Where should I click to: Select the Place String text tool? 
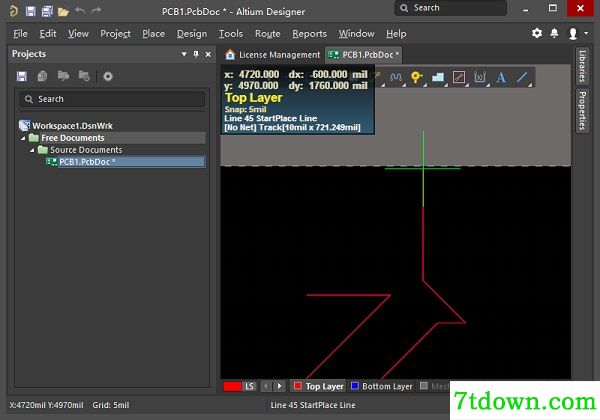pos(501,78)
